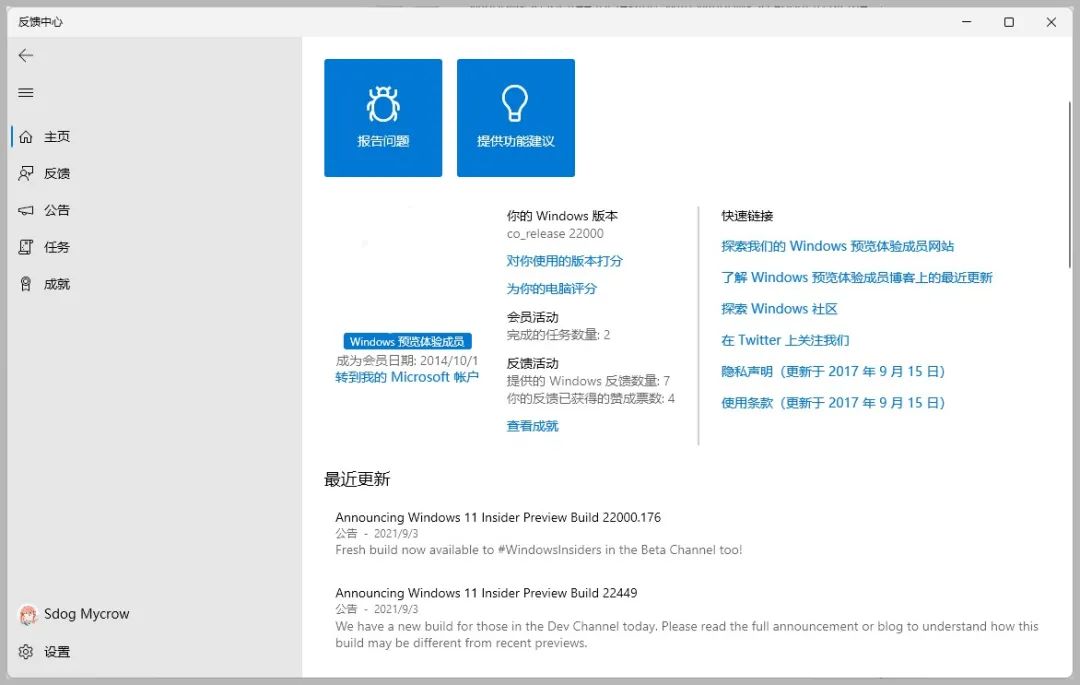Screen dimensions: 1080x685
Task: Click 'Fresh build now available' description text
Action: [539, 550]
